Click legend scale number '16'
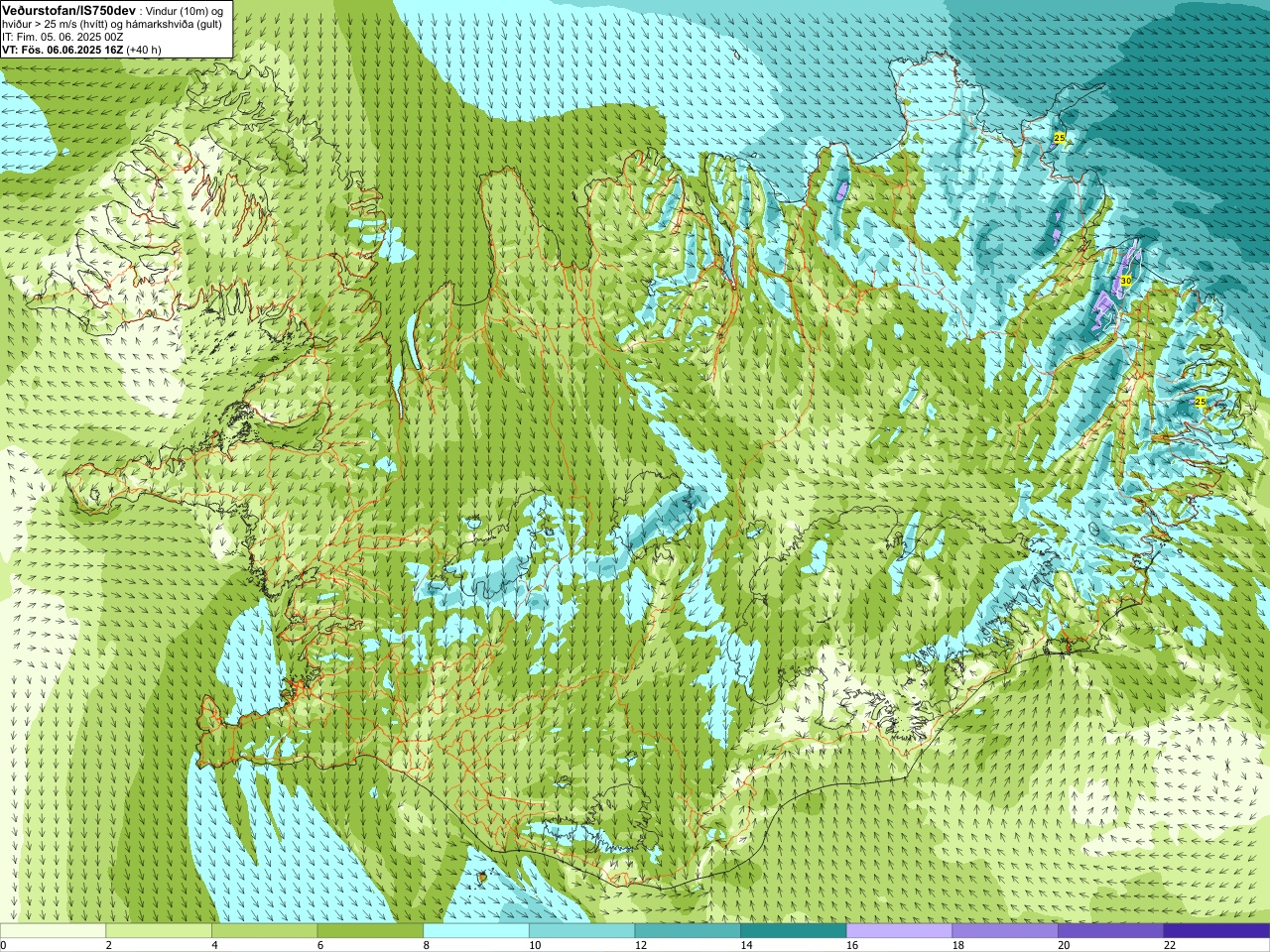The width and height of the screenshot is (1270, 952). click(x=851, y=945)
